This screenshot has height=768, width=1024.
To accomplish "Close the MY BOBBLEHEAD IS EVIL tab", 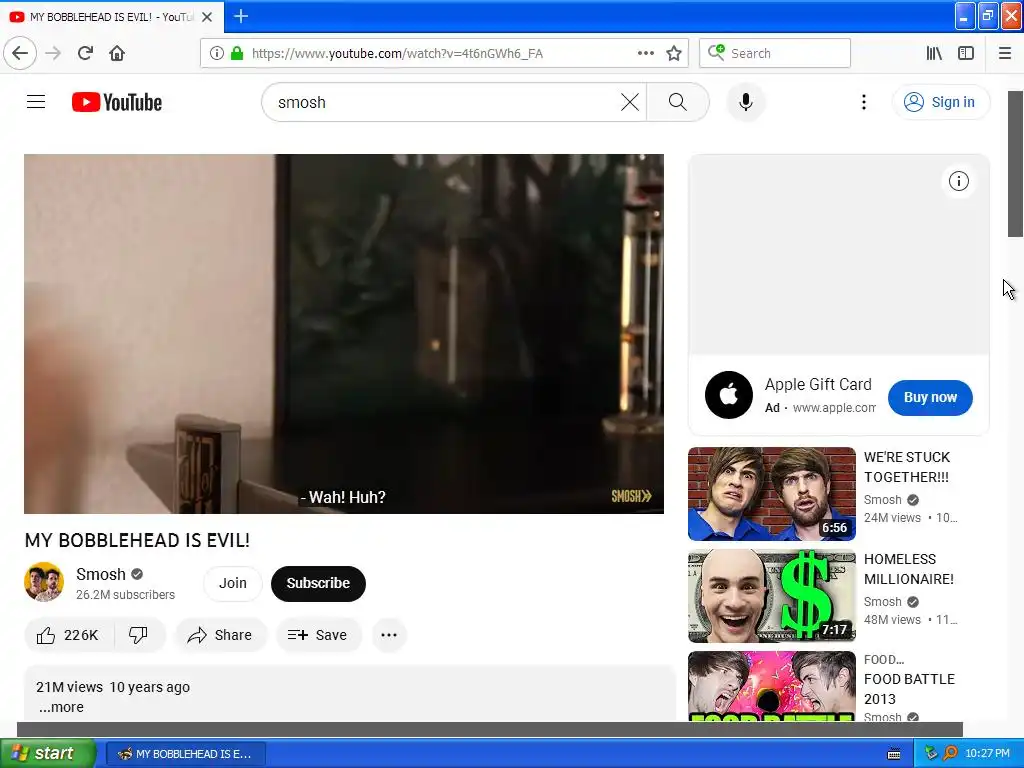I will coord(207,17).
